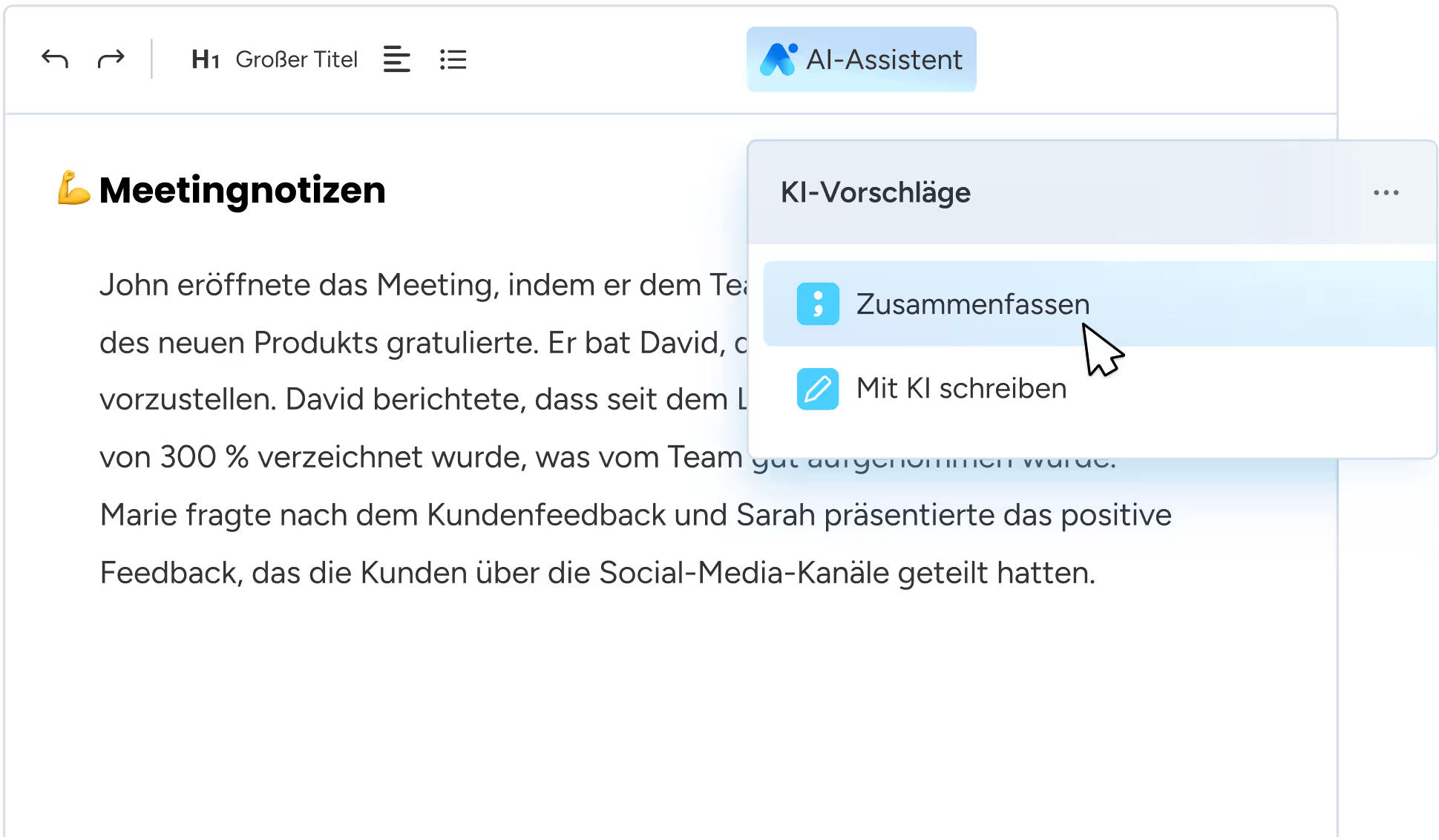The height and width of the screenshot is (840, 1439).
Task: Click the Mit KI schreiben pencil icon
Action: [x=818, y=389]
